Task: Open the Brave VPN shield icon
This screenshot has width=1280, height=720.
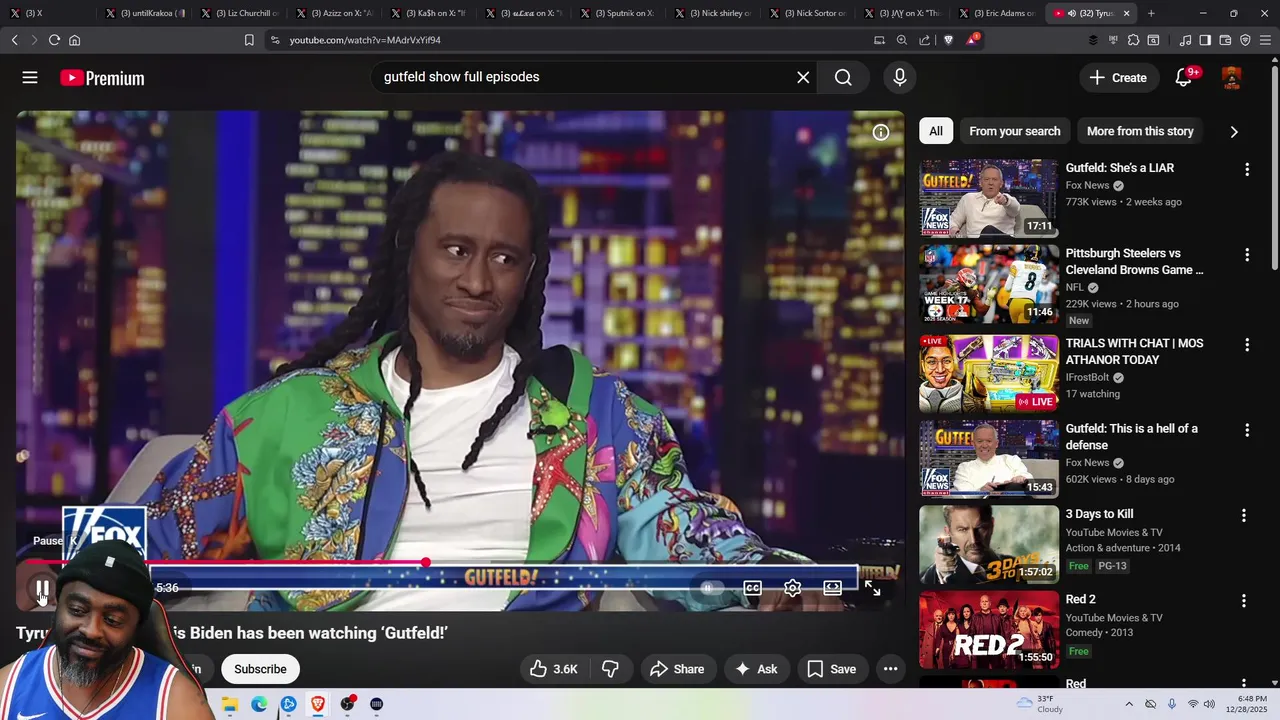Action: 1245,40
